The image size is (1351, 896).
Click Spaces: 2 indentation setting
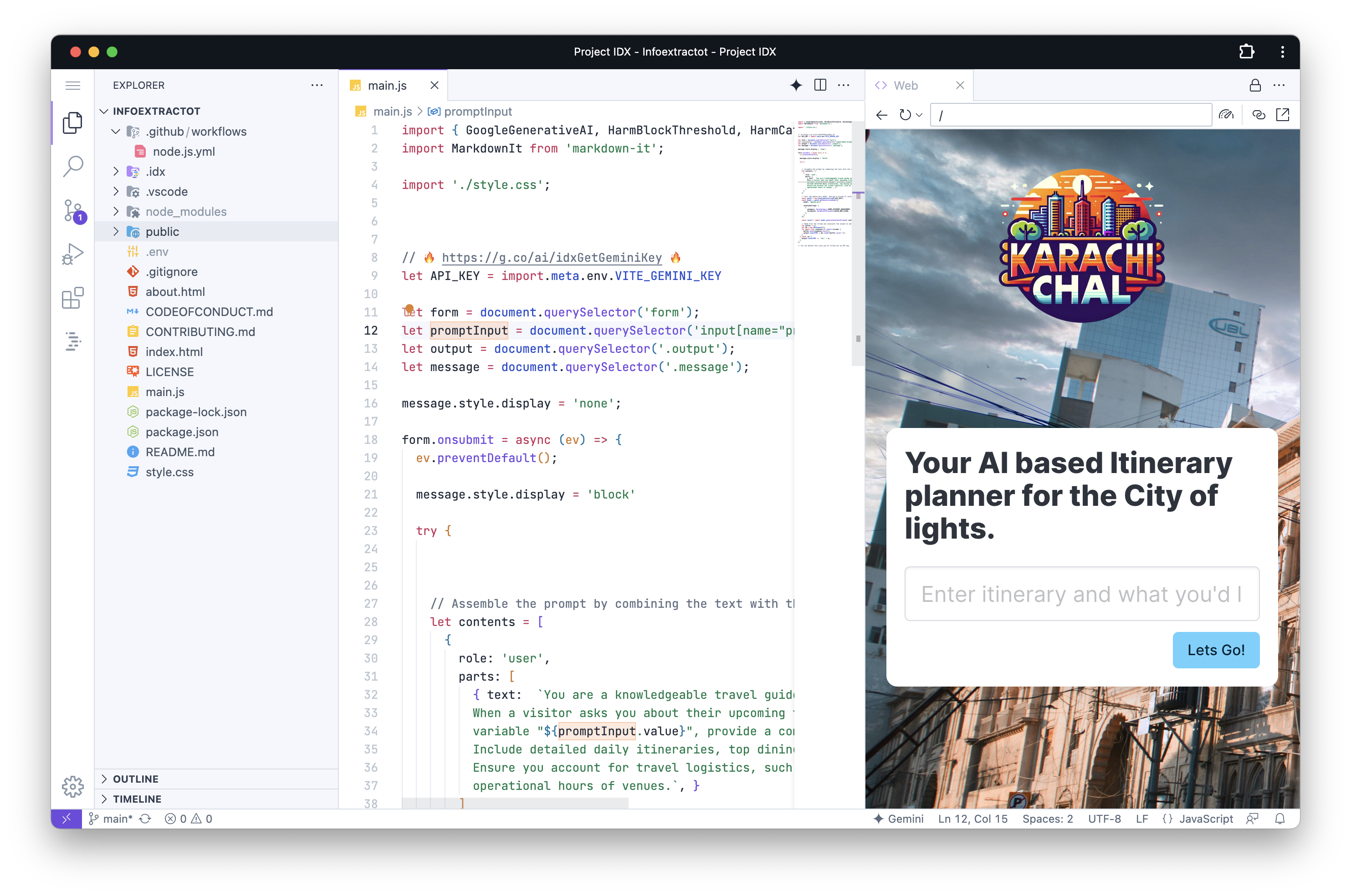(x=1047, y=818)
